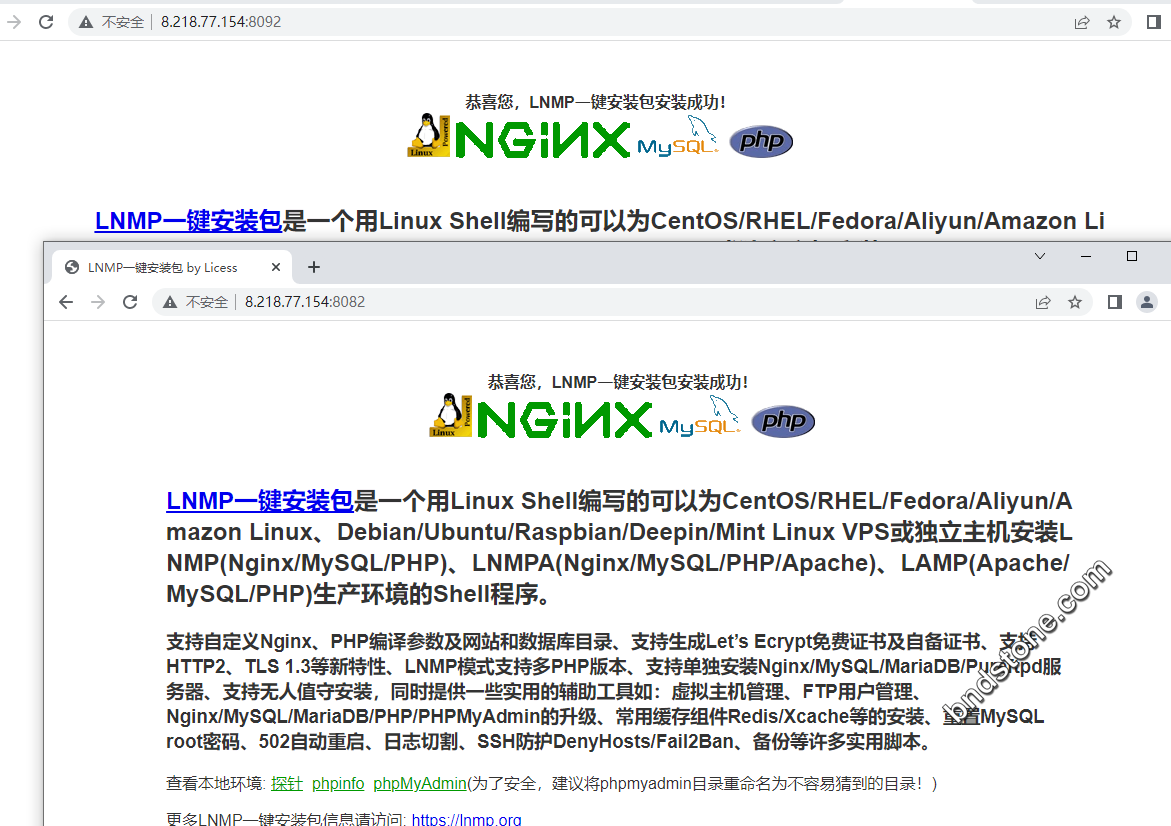Click the front window heading 恭喜您，LNMP一键安装包安装成功!
This screenshot has width=1171, height=826.
tap(618, 382)
